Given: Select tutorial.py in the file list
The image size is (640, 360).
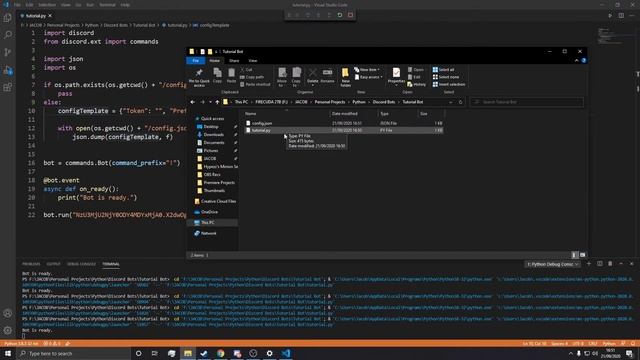Looking at the screenshot, I should click(x=343, y=130).
